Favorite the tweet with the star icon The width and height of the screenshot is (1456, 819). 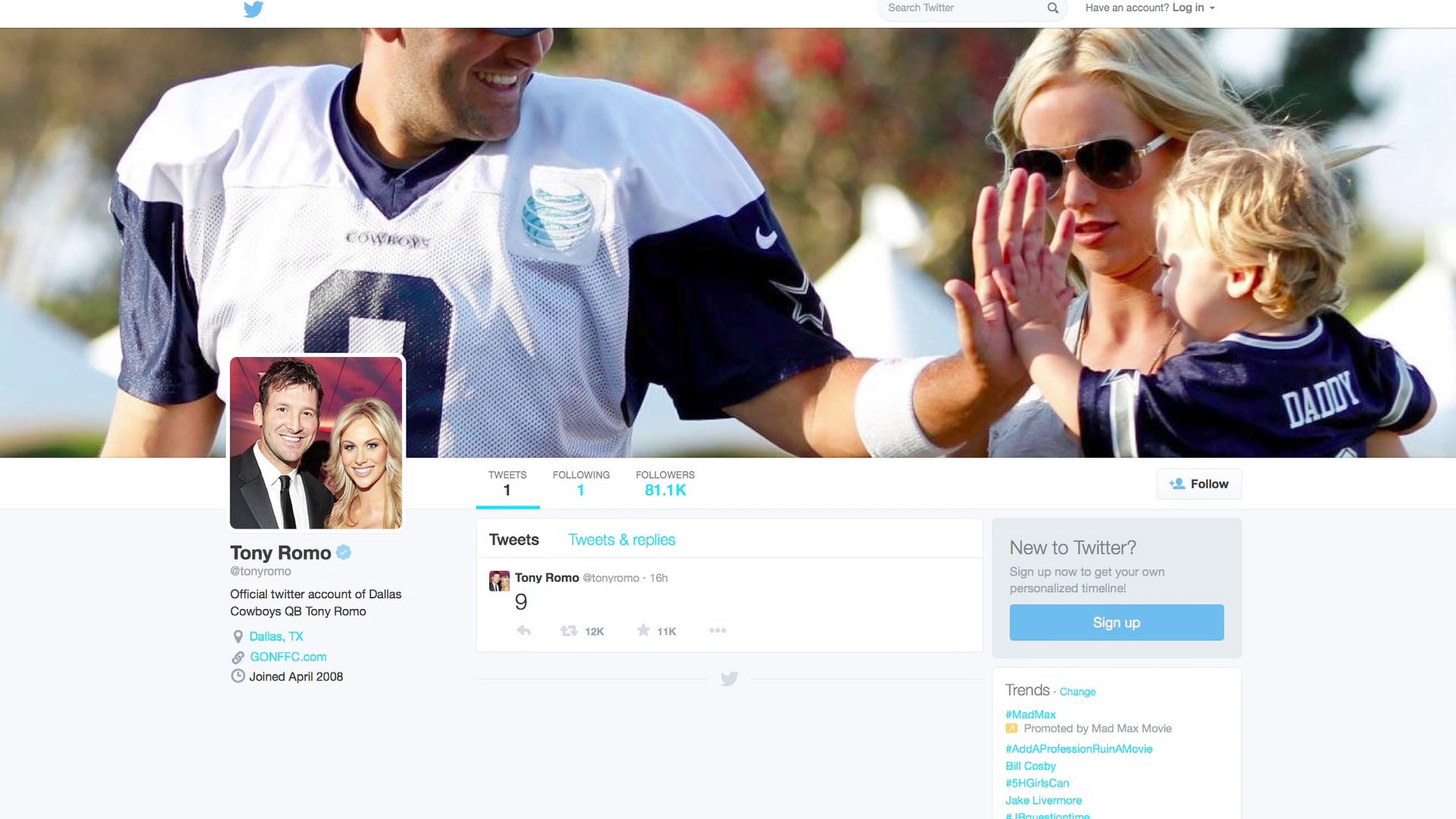click(643, 631)
